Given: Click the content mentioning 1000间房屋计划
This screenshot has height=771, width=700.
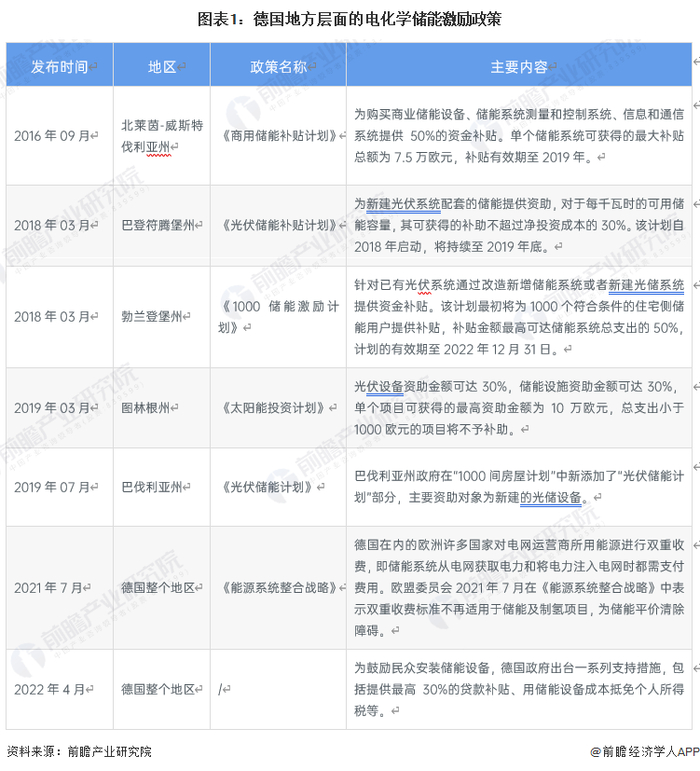Looking at the screenshot, I should click(x=519, y=487).
